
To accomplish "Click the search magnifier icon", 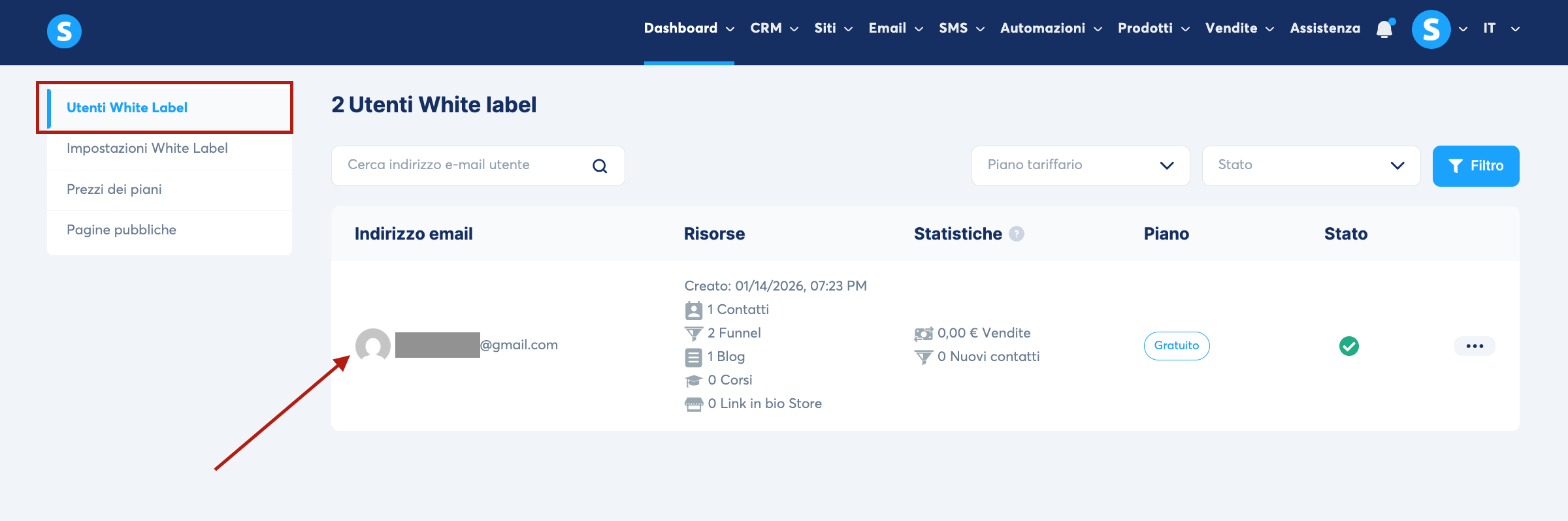I will click(600, 166).
